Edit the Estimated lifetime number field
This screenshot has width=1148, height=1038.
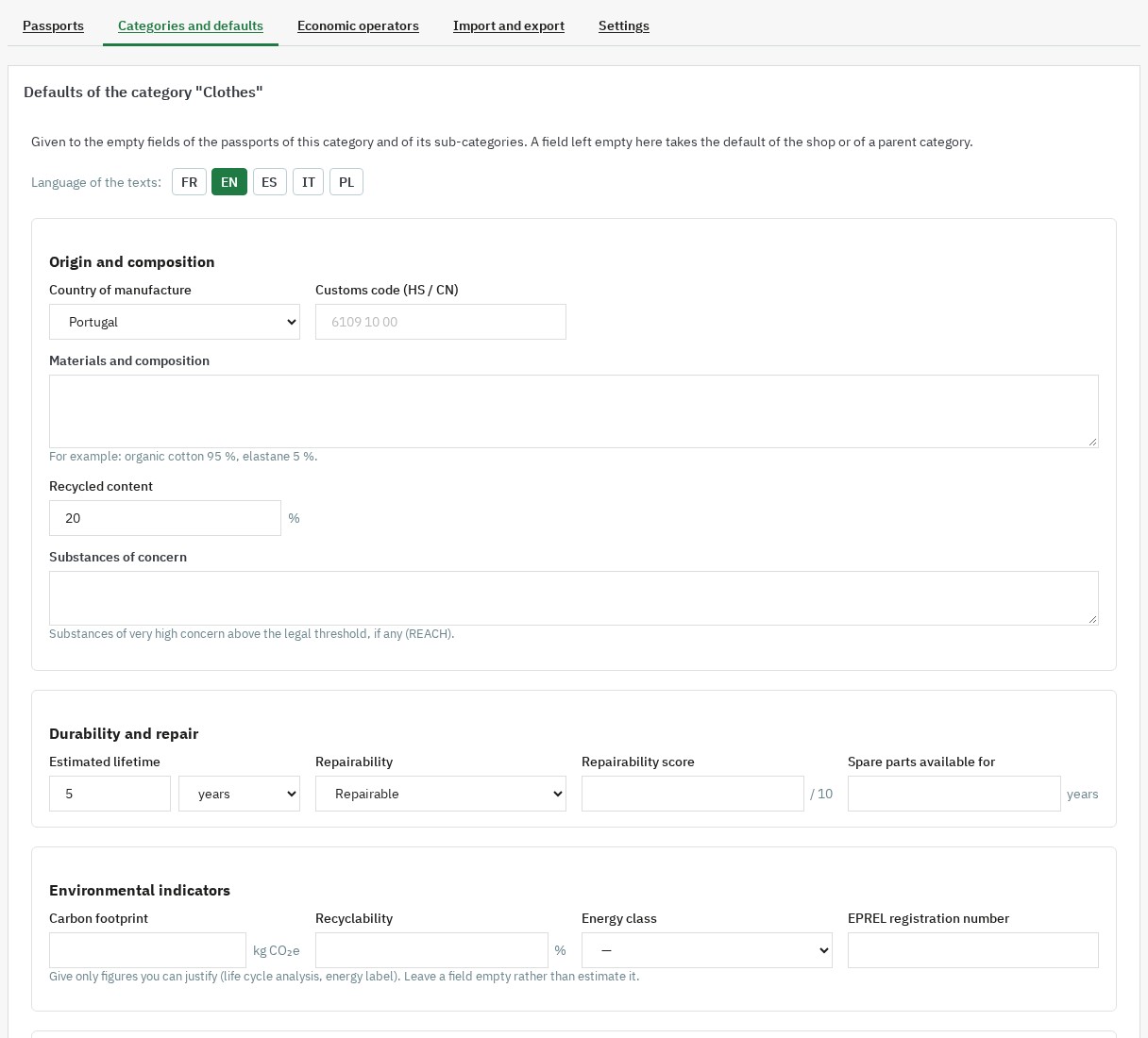coord(110,794)
